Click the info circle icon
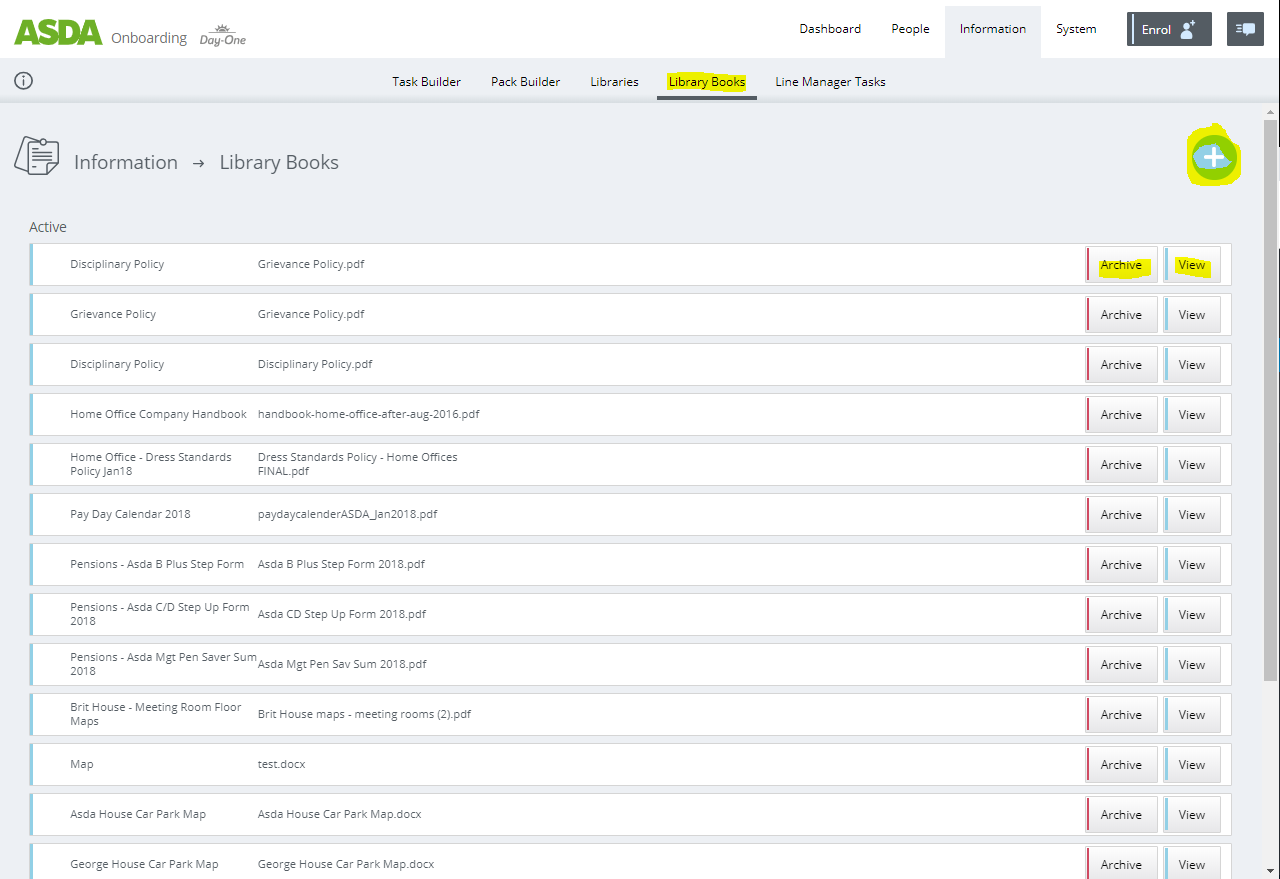 coord(24,81)
